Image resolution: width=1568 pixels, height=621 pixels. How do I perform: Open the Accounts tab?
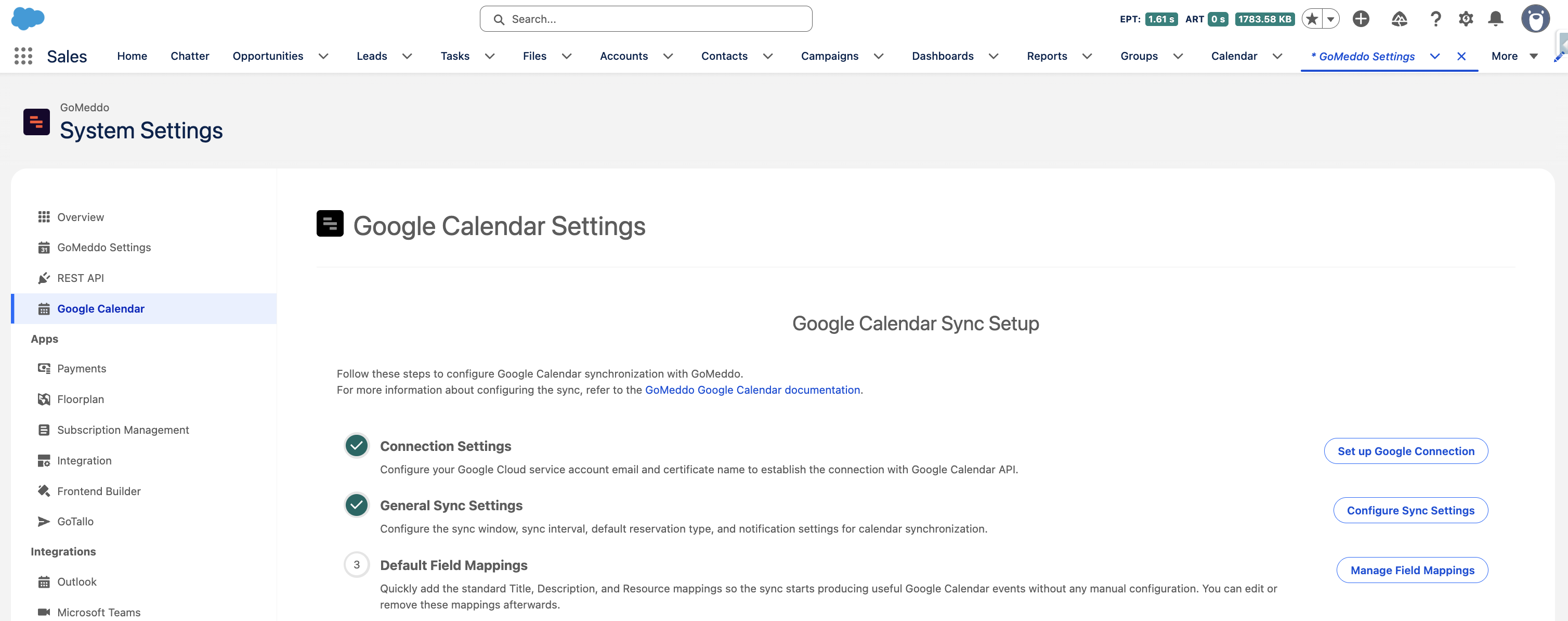tap(624, 56)
